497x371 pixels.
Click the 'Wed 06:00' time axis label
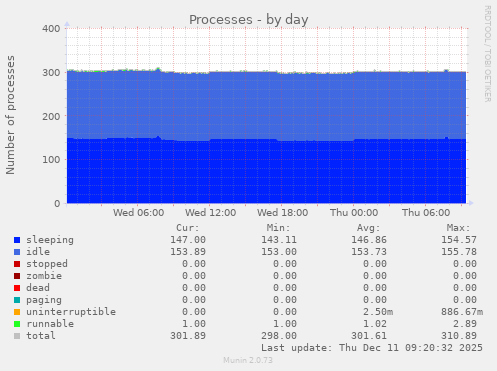[x=138, y=213]
